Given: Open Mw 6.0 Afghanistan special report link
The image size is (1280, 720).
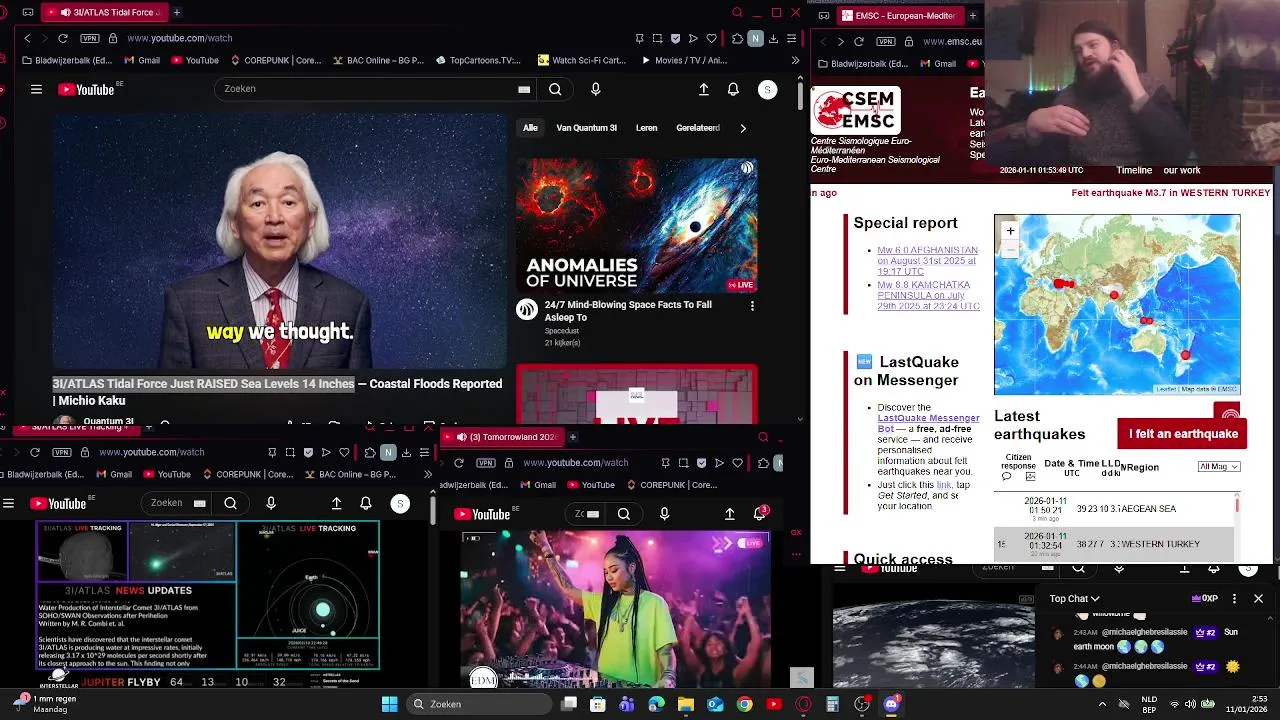Looking at the screenshot, I should [927, 261].
